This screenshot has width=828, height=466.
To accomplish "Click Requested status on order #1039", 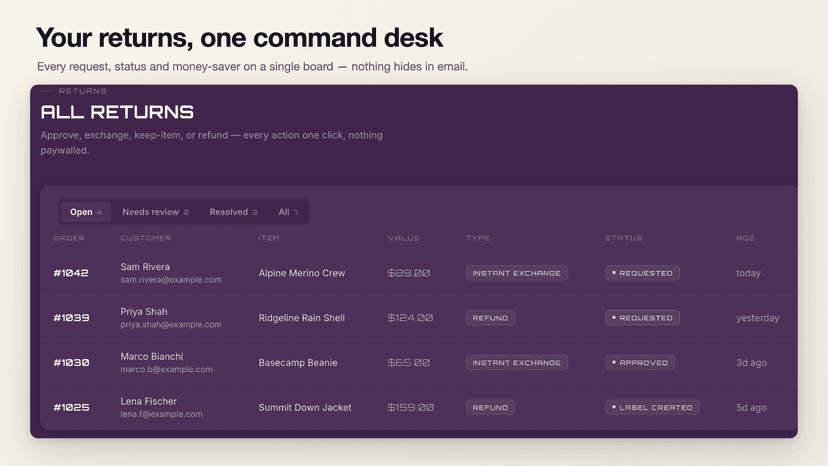I will point(642,318).
